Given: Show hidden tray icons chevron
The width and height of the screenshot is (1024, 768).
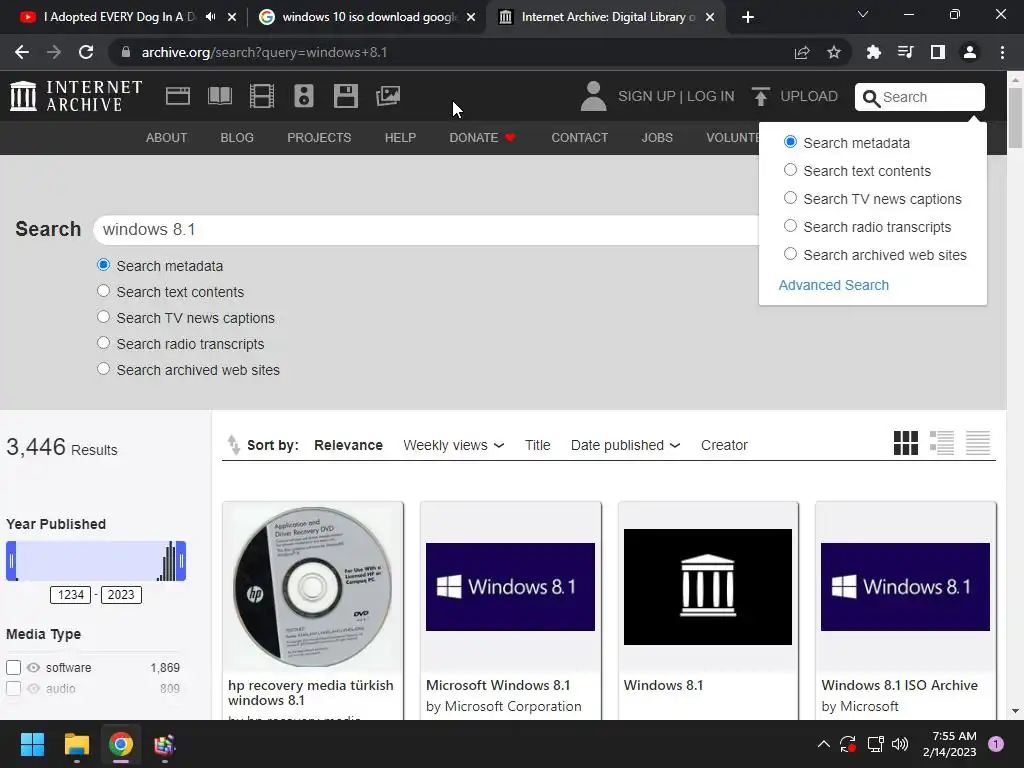Looking at the screenshot, I should pos(824,744).
